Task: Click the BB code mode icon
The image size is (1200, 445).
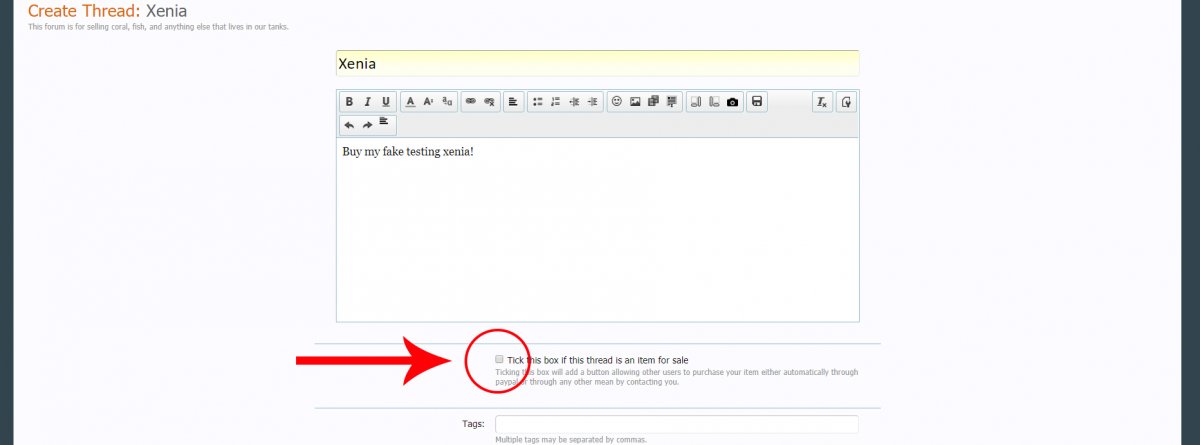Action: coord(846,102)
